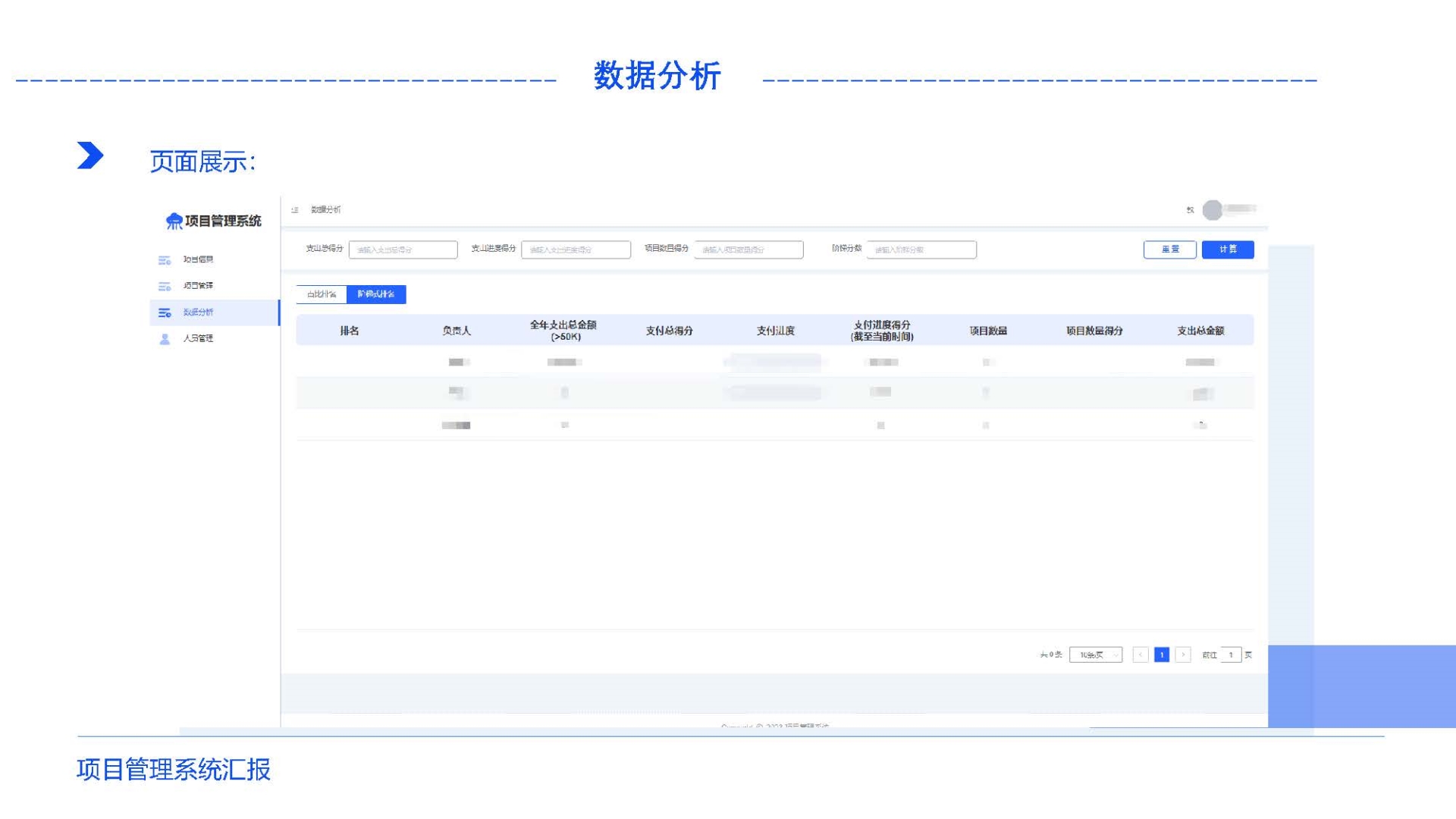Click the 项目管理 sidebar icon

[165, 286]
